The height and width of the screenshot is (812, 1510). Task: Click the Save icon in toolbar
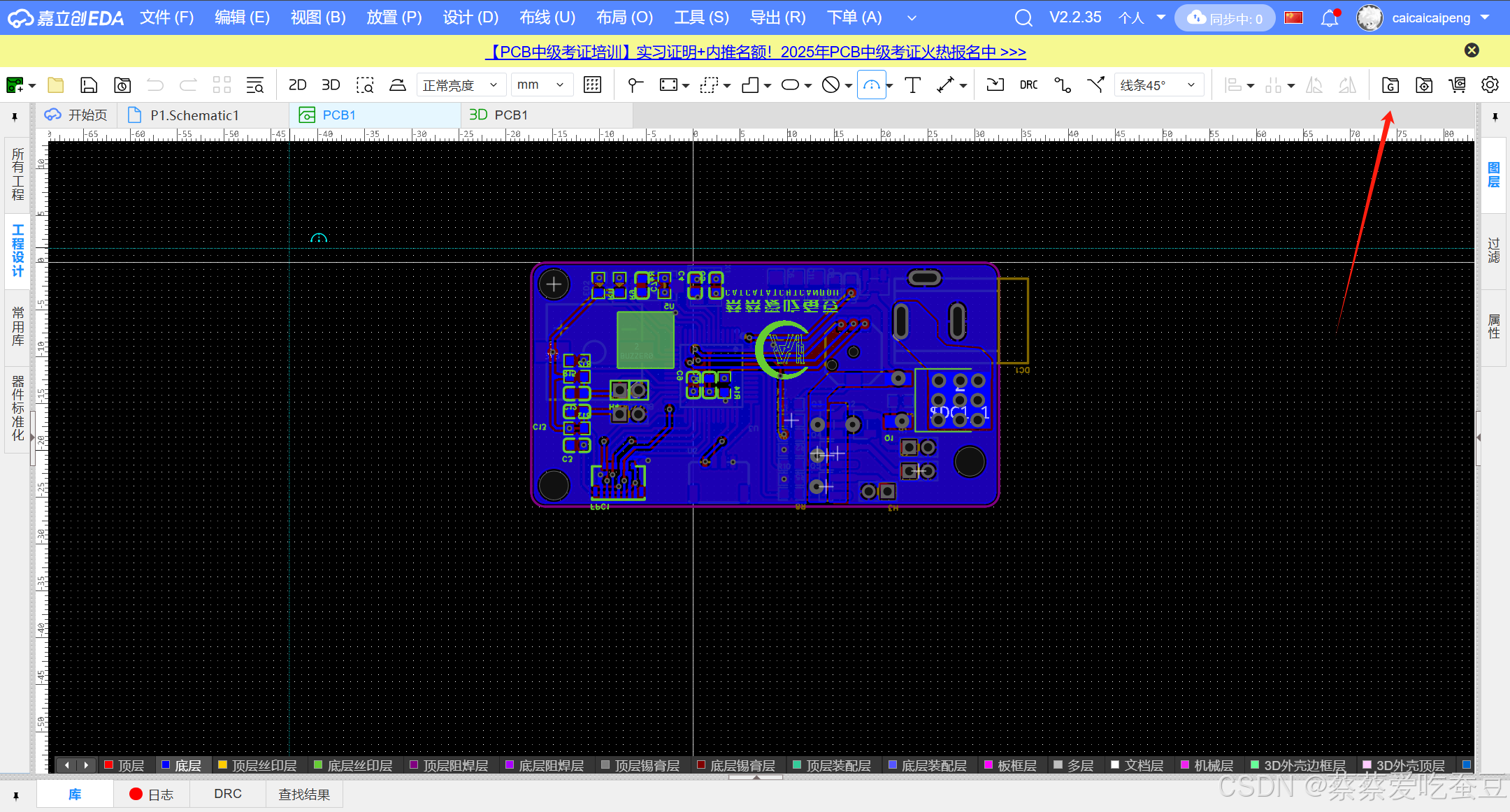point(89,85)
